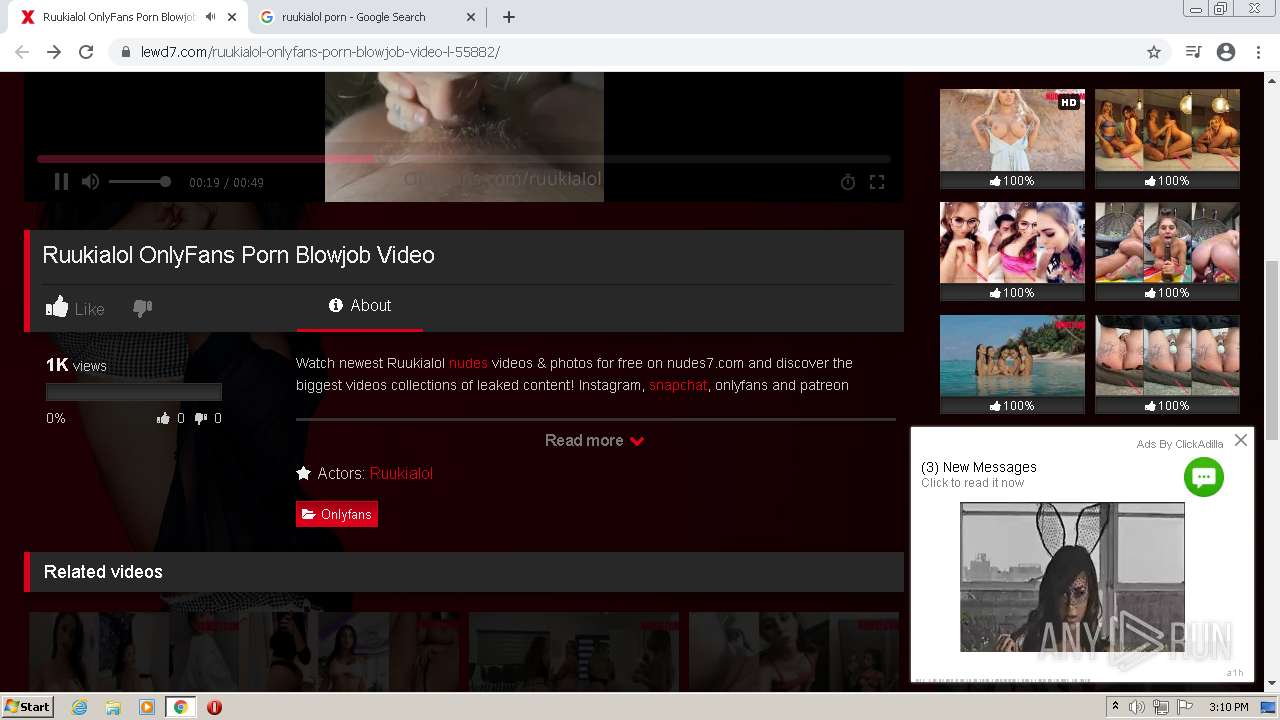
Task: Follow the 'nudes' link in the description
Action: coord(468,363)
